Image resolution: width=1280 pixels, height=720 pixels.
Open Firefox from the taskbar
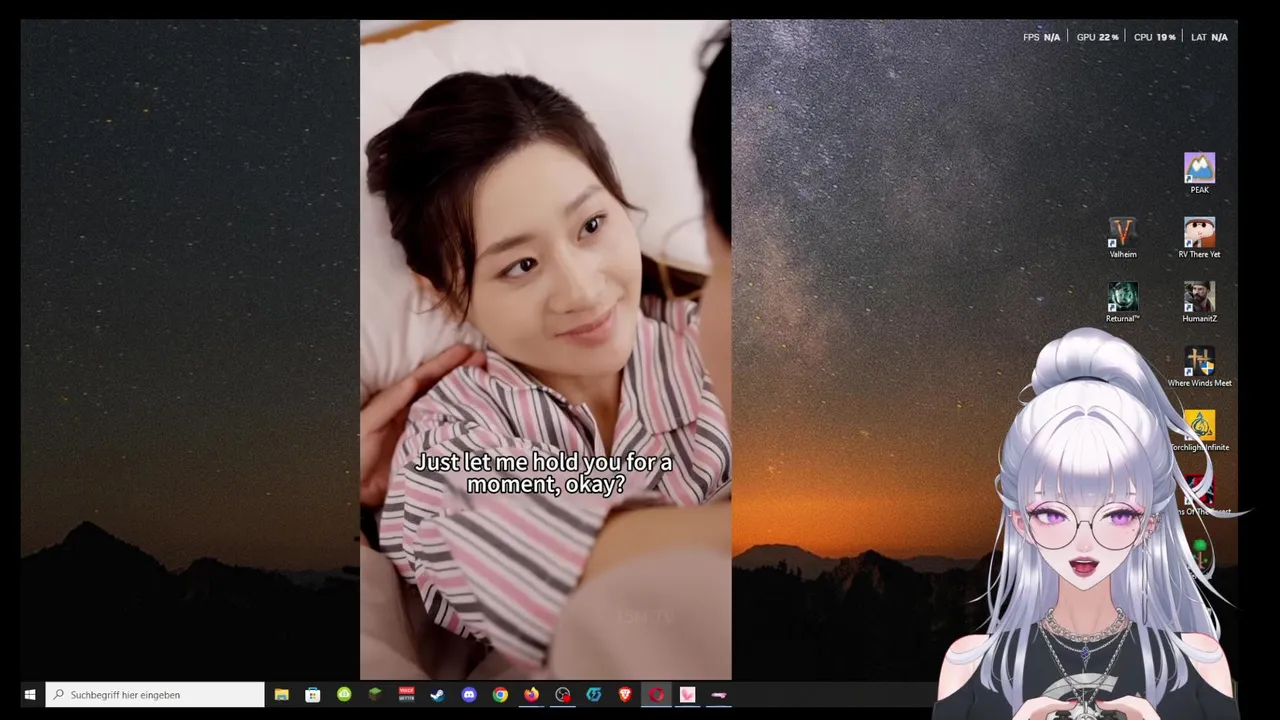531,694
